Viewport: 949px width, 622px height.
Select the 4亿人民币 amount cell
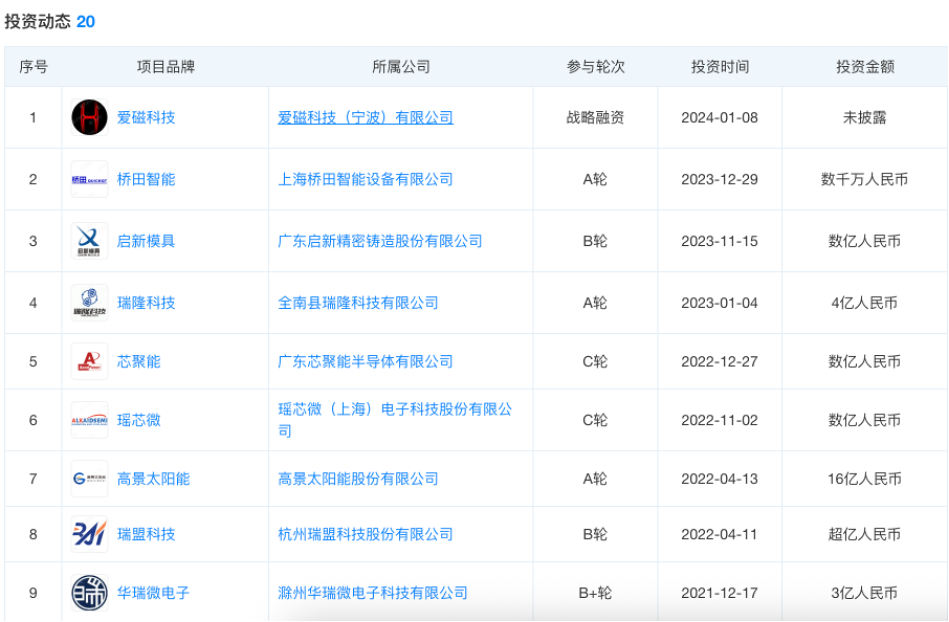[x=865, y=303]
